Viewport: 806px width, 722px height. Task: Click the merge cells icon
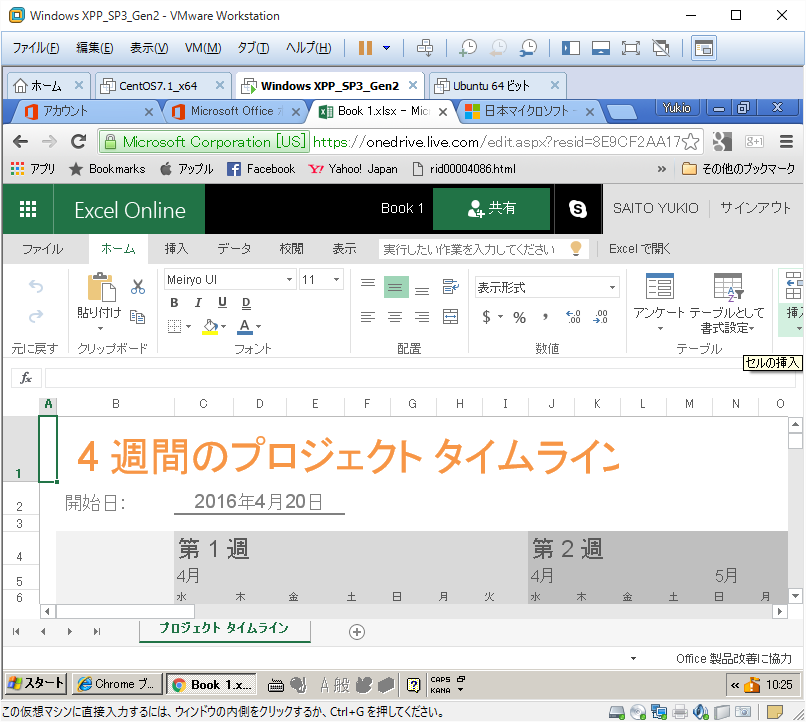coord(450,317)
